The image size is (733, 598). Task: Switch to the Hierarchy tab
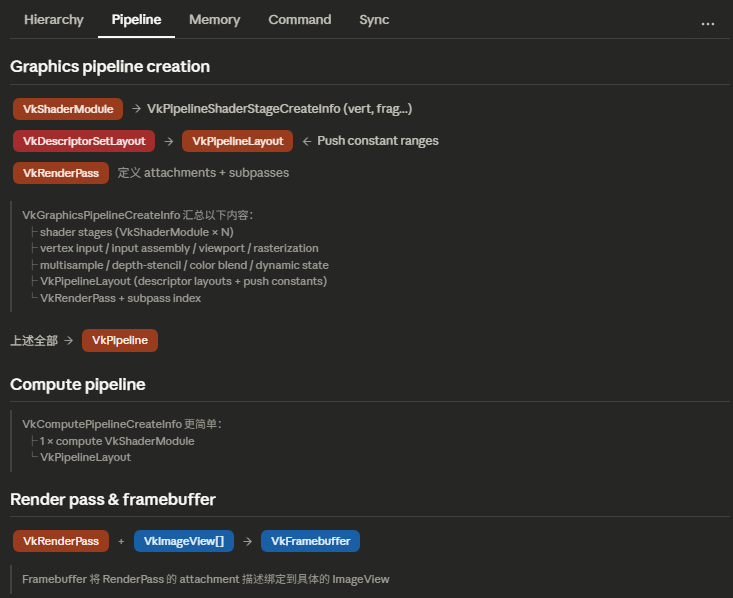[54, 20]
